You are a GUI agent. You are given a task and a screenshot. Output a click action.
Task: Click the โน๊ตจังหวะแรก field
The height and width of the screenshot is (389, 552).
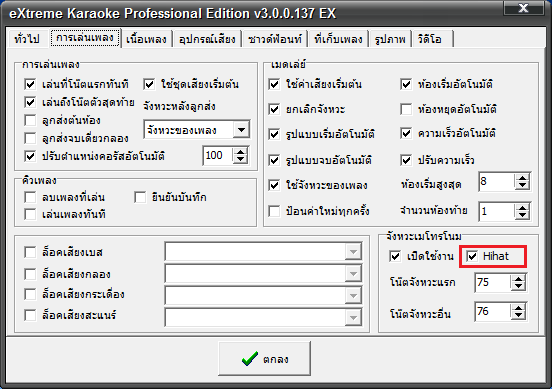click(493, 282)
